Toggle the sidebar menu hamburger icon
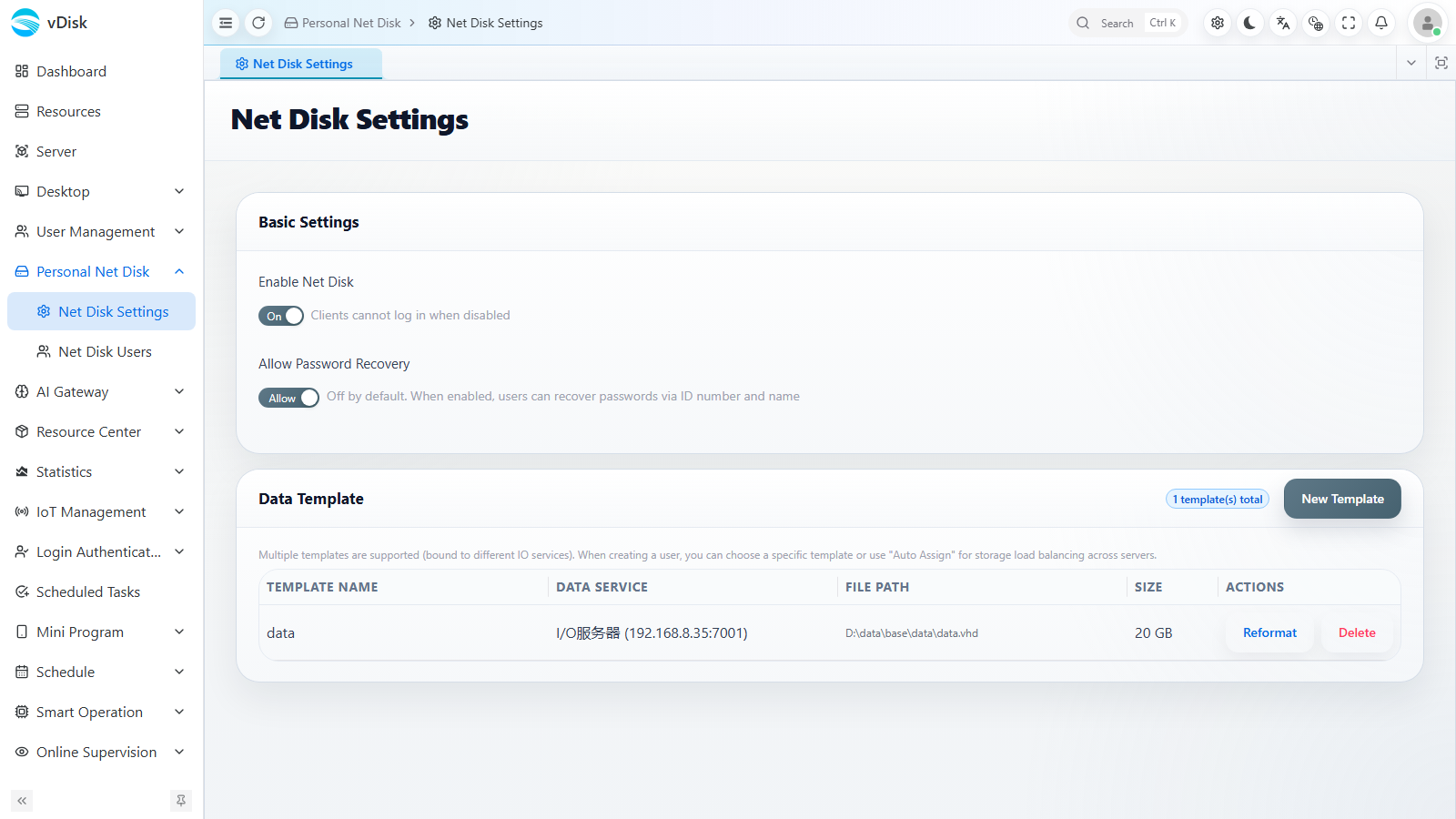 226,23
